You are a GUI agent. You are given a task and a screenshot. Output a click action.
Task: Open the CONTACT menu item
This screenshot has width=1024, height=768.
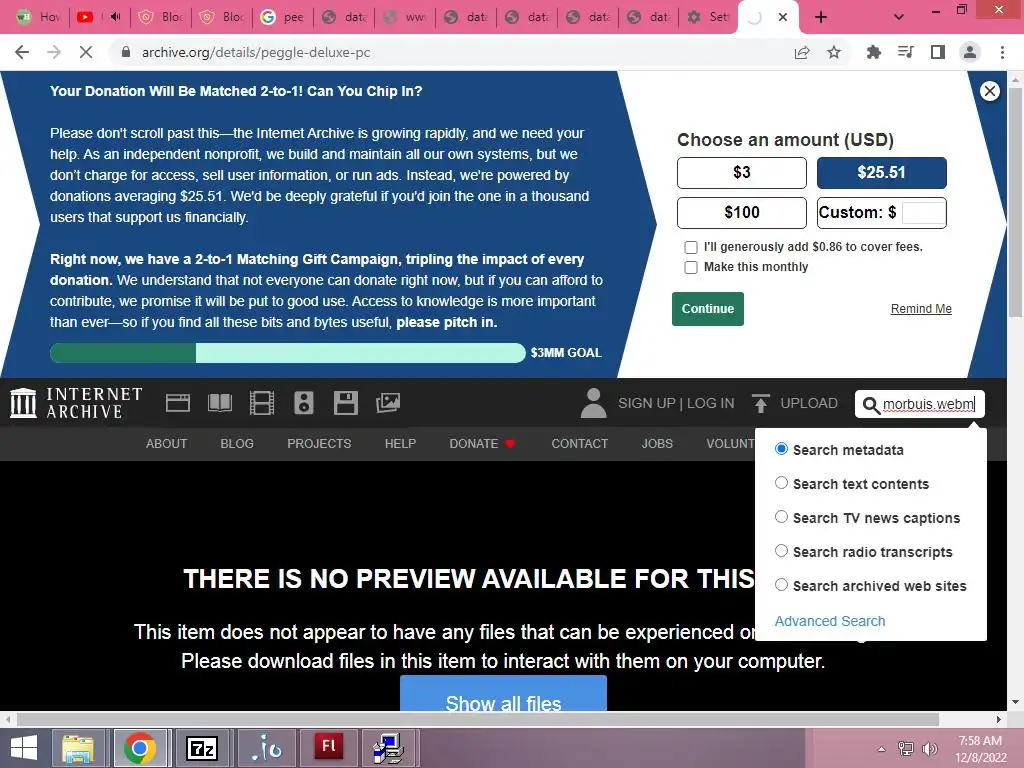tap(579, 444)
